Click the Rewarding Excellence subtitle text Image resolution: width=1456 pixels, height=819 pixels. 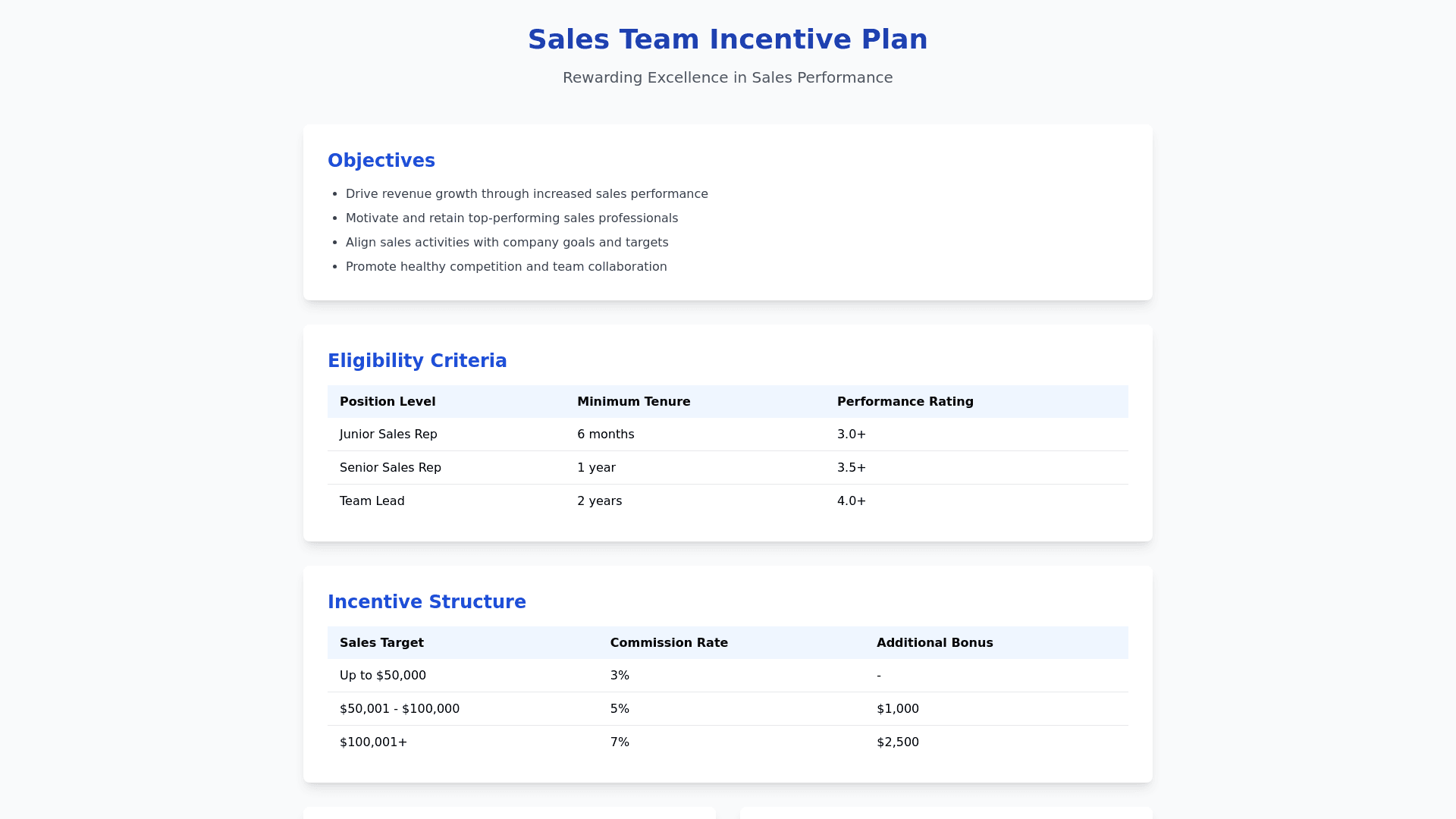tap(727, 77)
